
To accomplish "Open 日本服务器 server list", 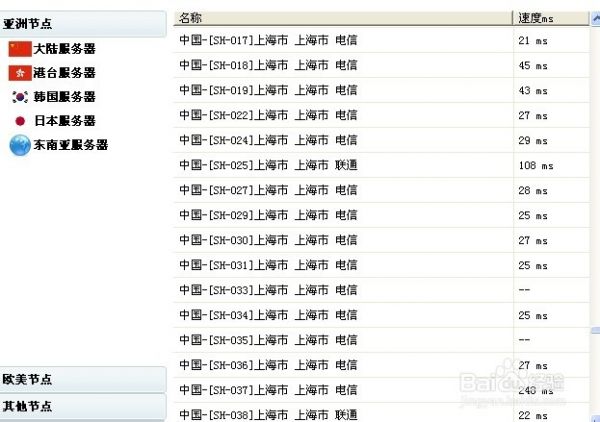I will tap(64, 121).
